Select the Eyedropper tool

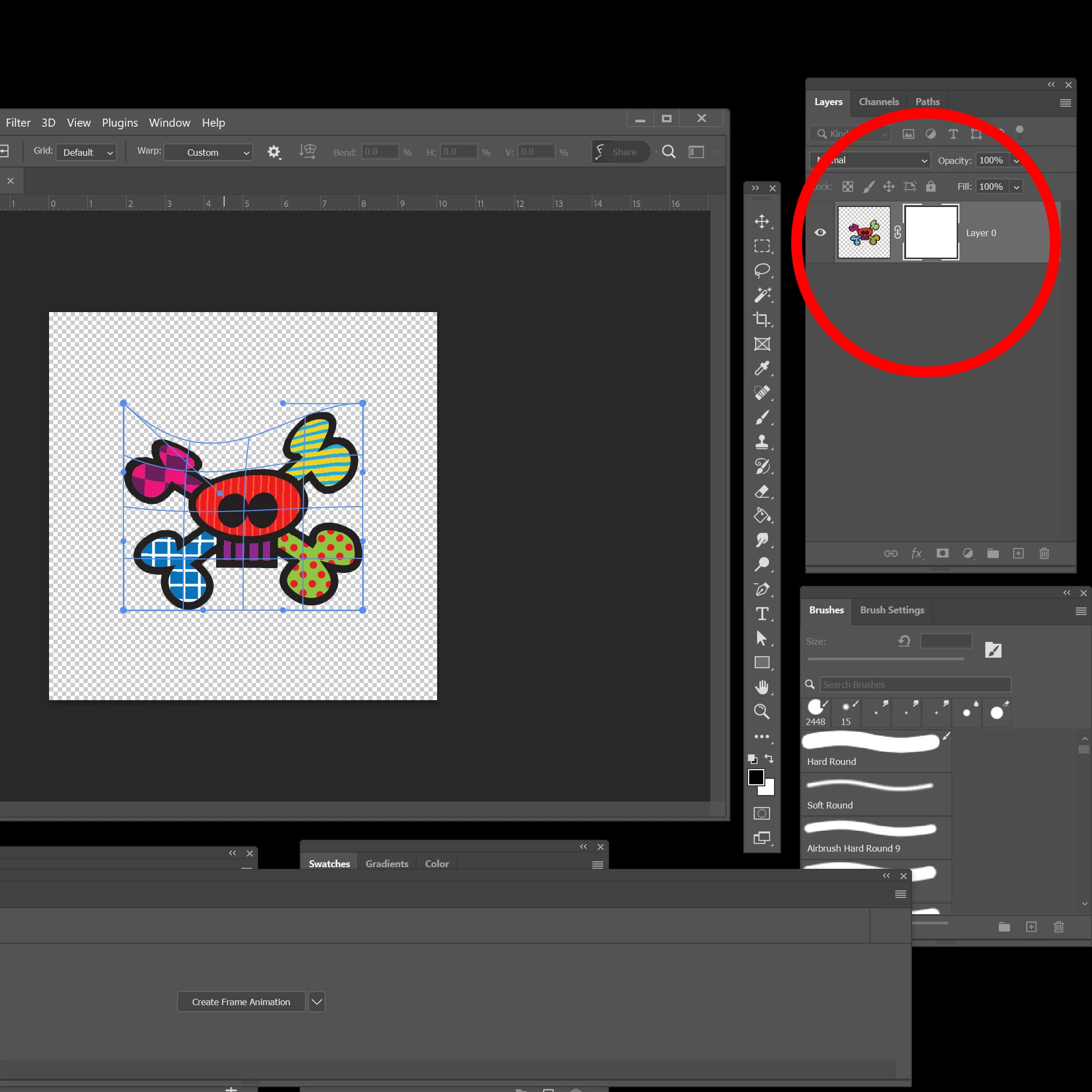point(762,369)
